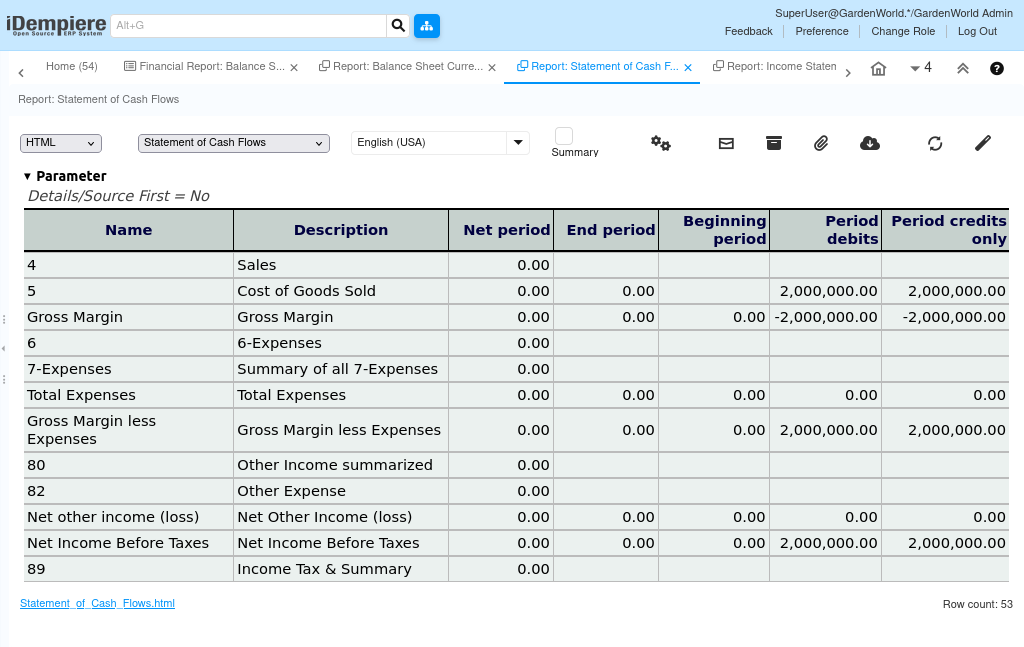Select Other Expense description cell
Screen dimensions: 1024x647
[x=341, y=491]
